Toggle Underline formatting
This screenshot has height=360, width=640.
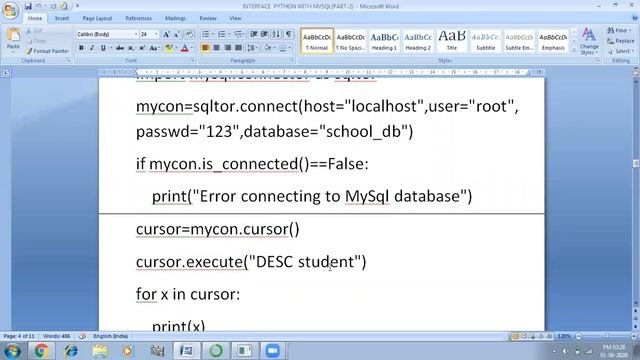103,48
